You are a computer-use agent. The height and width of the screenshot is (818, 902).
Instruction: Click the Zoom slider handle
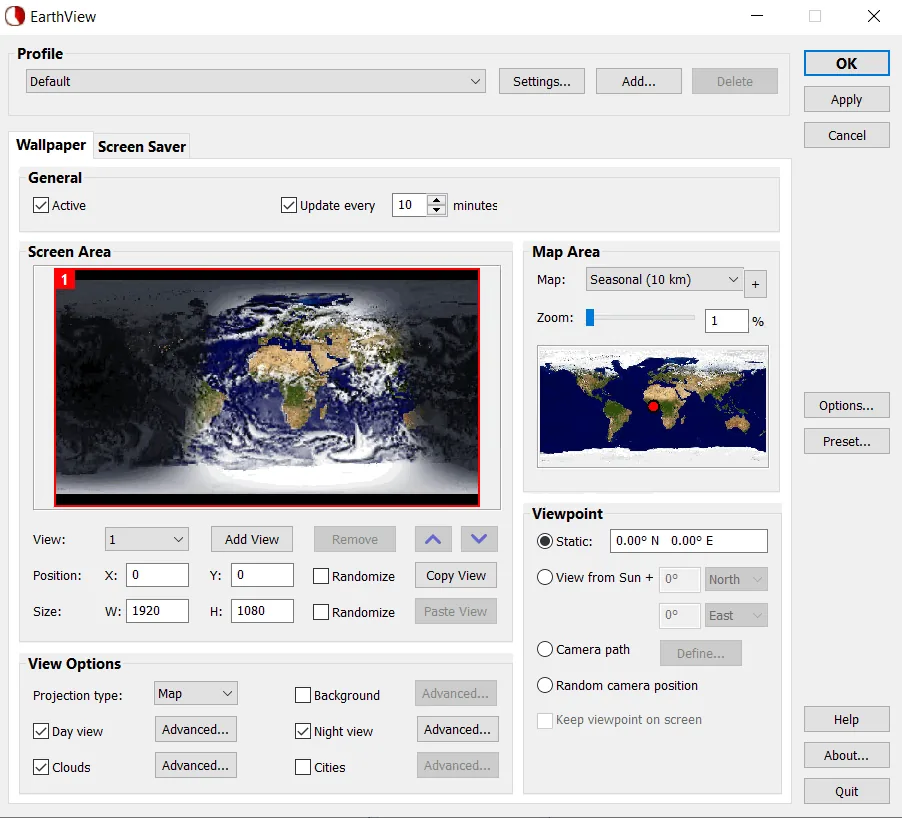coord(590,318)
